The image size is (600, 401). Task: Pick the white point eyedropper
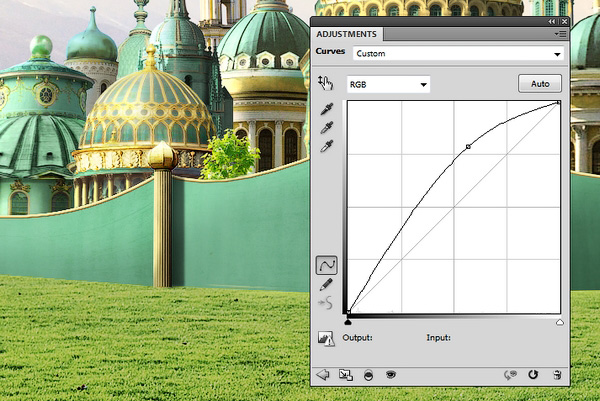326,146
